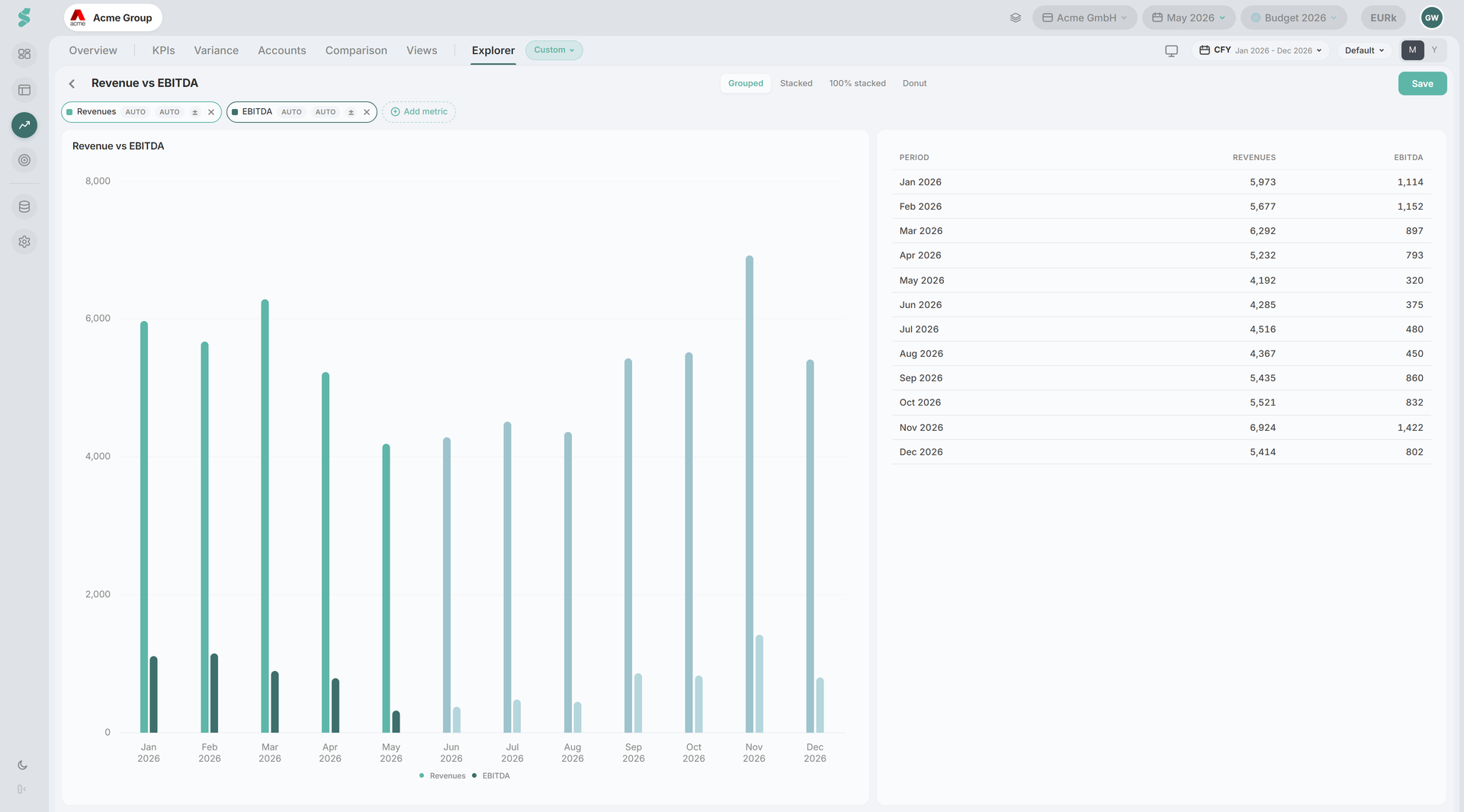Click the presentation monitor icon
Screen dimensions: 1464x812
click(1171, 50)
